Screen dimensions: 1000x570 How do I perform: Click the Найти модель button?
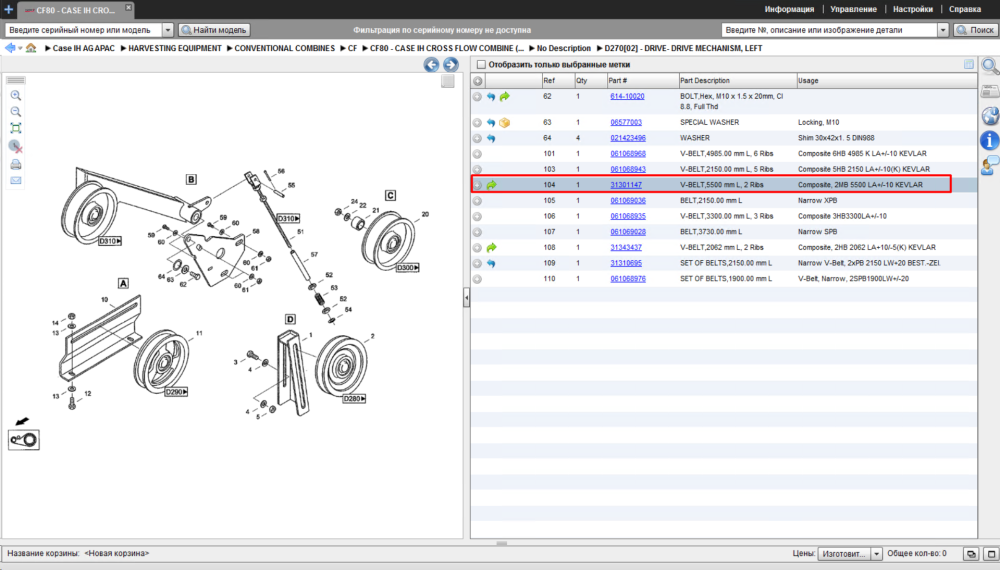click(214, 30)
